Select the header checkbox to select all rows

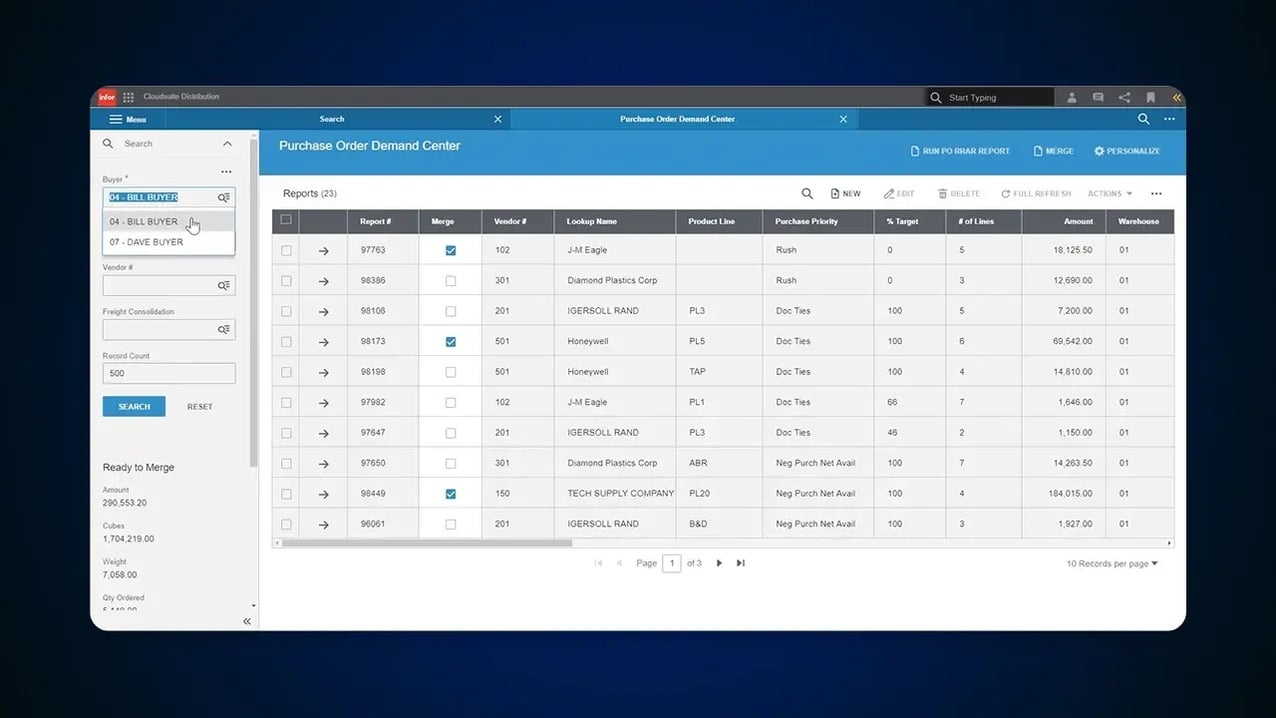tap(286, 221)
